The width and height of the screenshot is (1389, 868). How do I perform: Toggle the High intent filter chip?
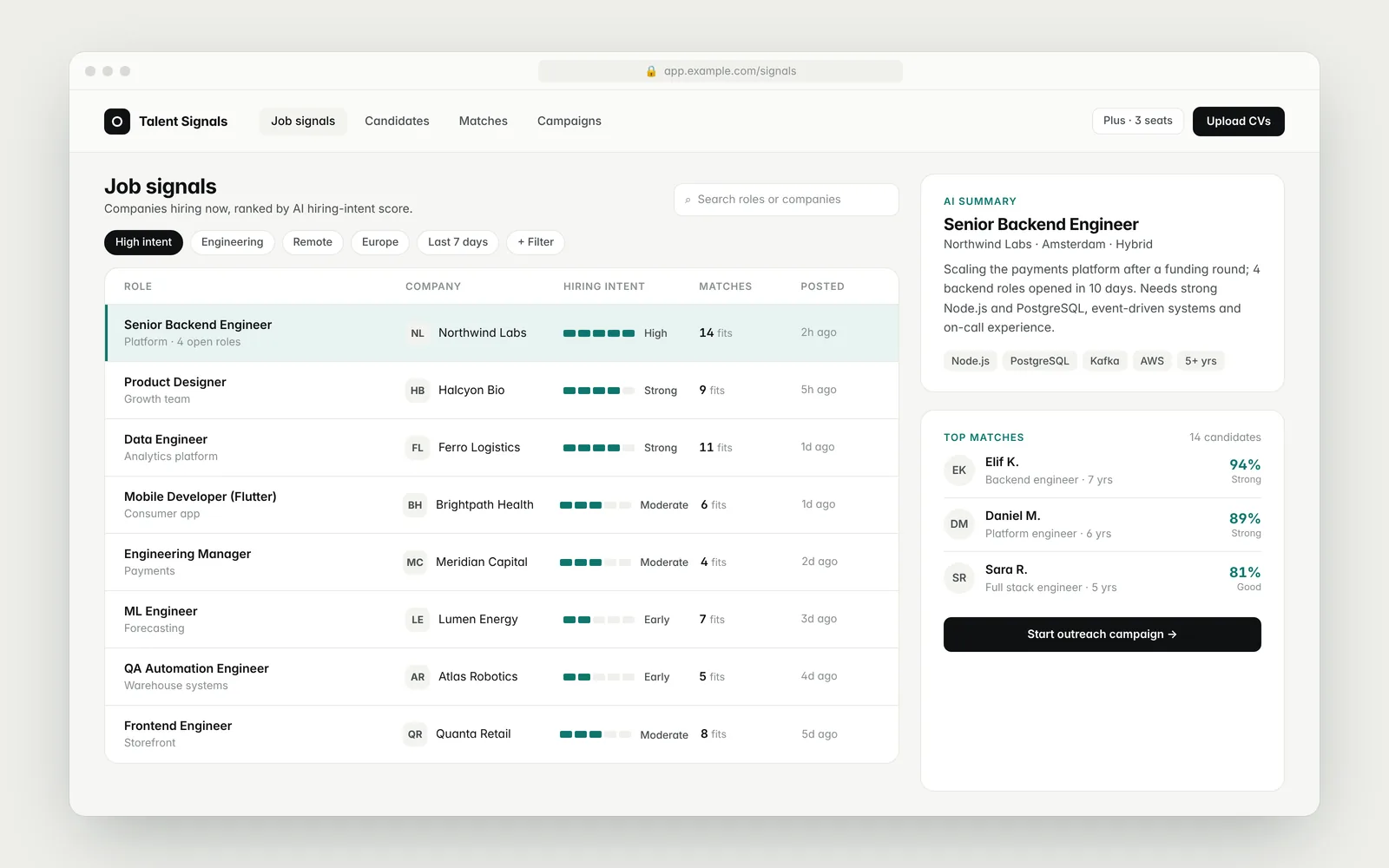point(143,242)
